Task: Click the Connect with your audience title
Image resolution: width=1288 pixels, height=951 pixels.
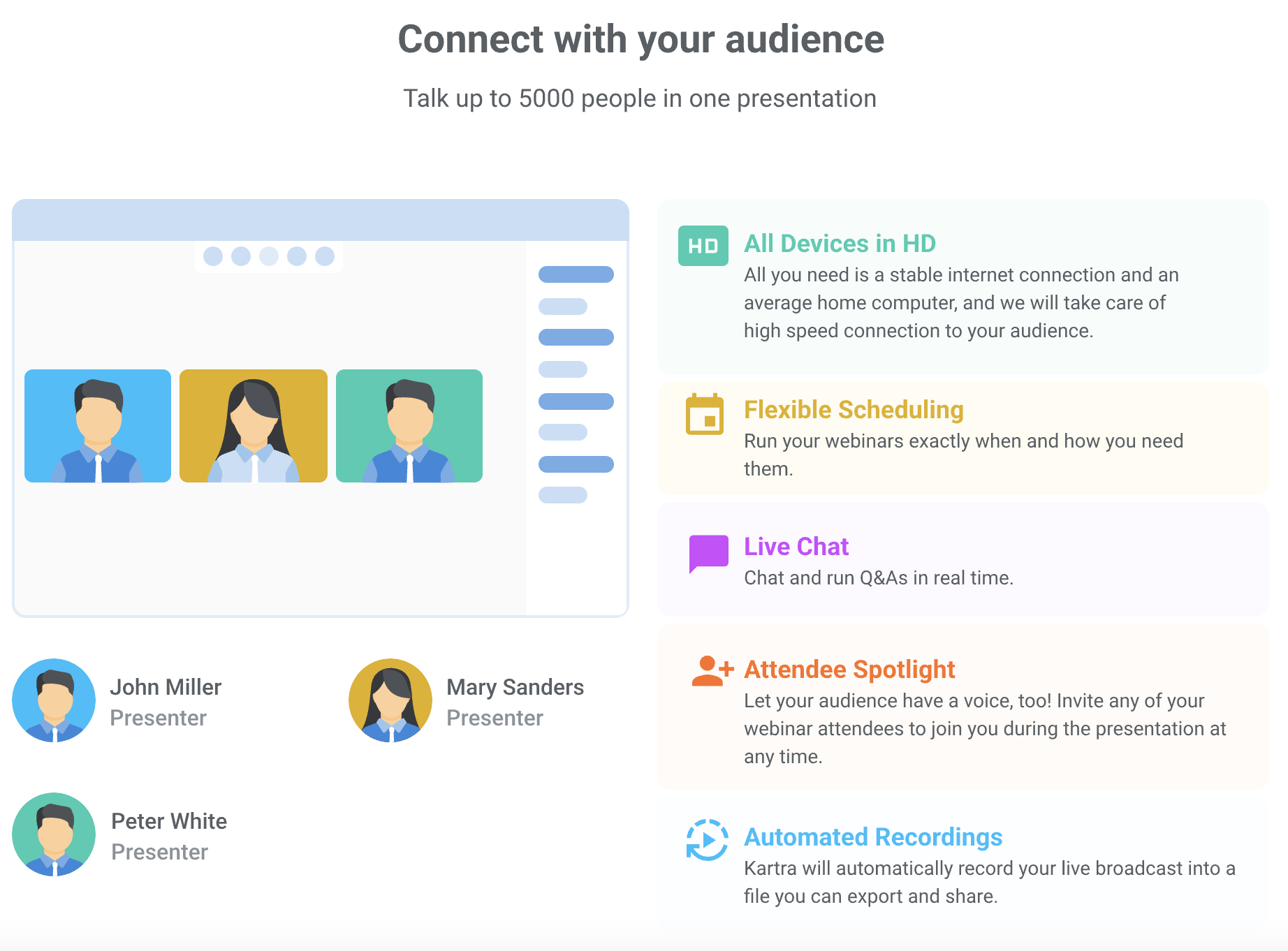Action: [641, 39]
